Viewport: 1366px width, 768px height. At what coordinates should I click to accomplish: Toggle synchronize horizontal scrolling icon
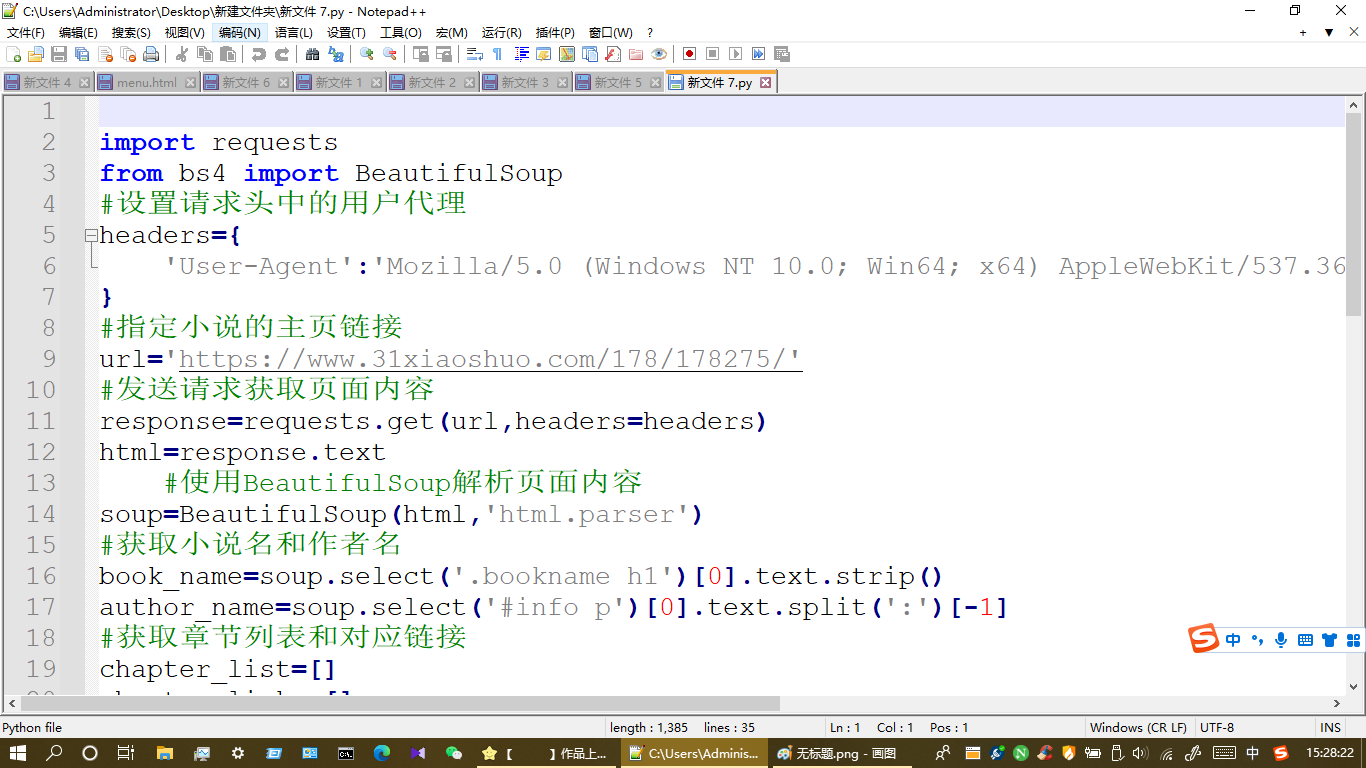443,54
